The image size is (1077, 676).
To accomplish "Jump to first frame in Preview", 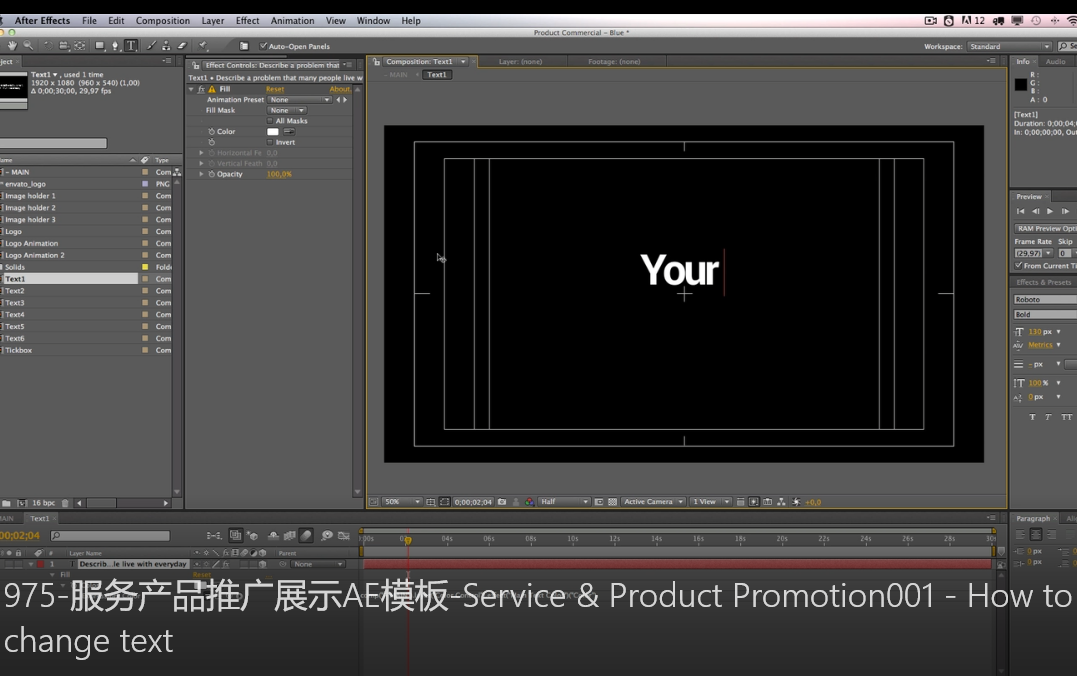I will pyautogui.click(x=1021, y=212).
